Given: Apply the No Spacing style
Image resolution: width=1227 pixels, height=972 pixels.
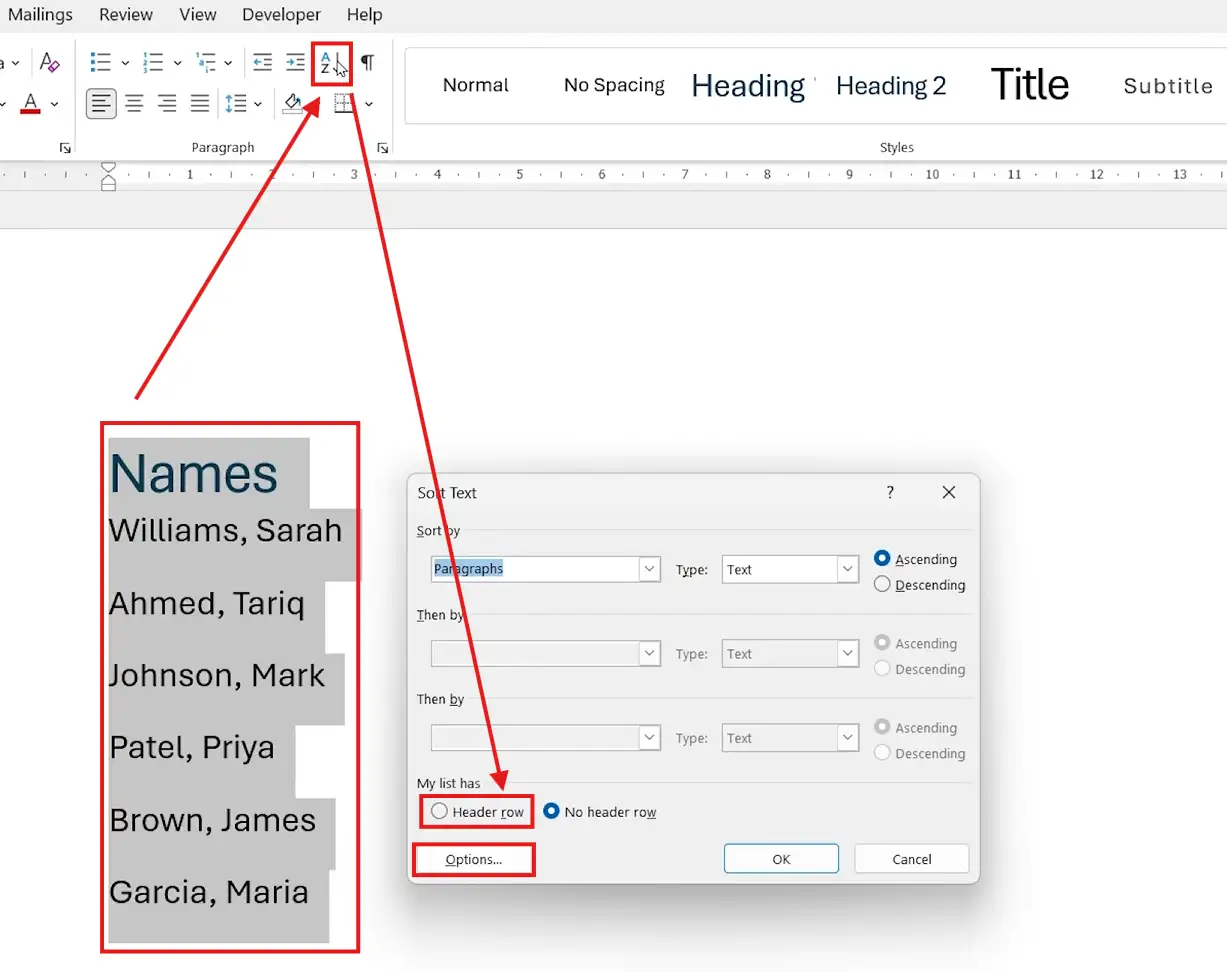Looking at the screenshot, I should coord(614,85).
